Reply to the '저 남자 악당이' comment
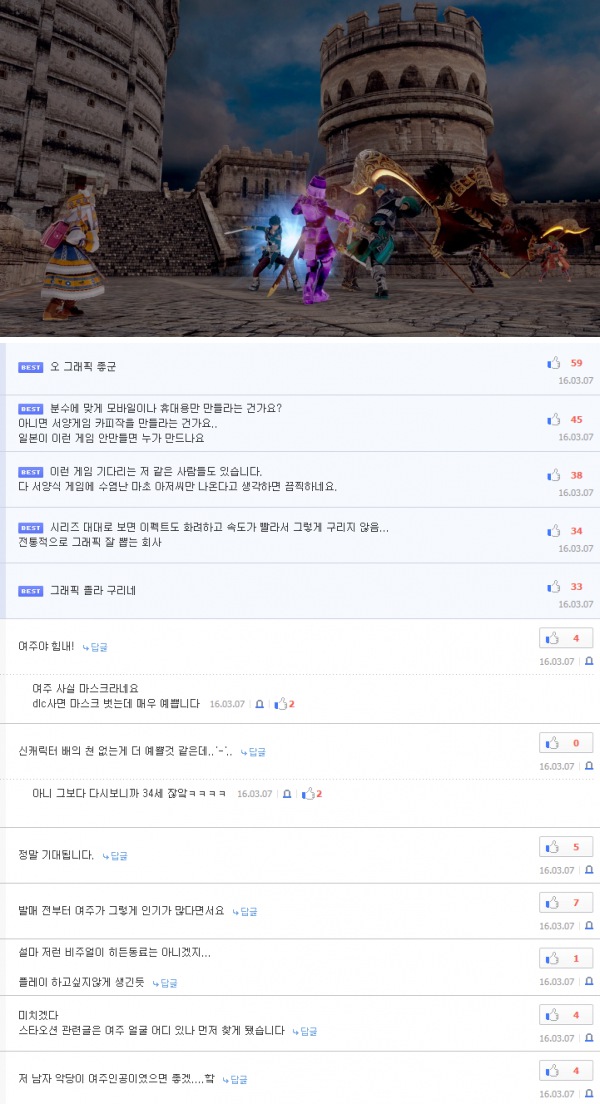Image resolution: width=600 pixels, height=1104 pixels. pos(235,1079)
